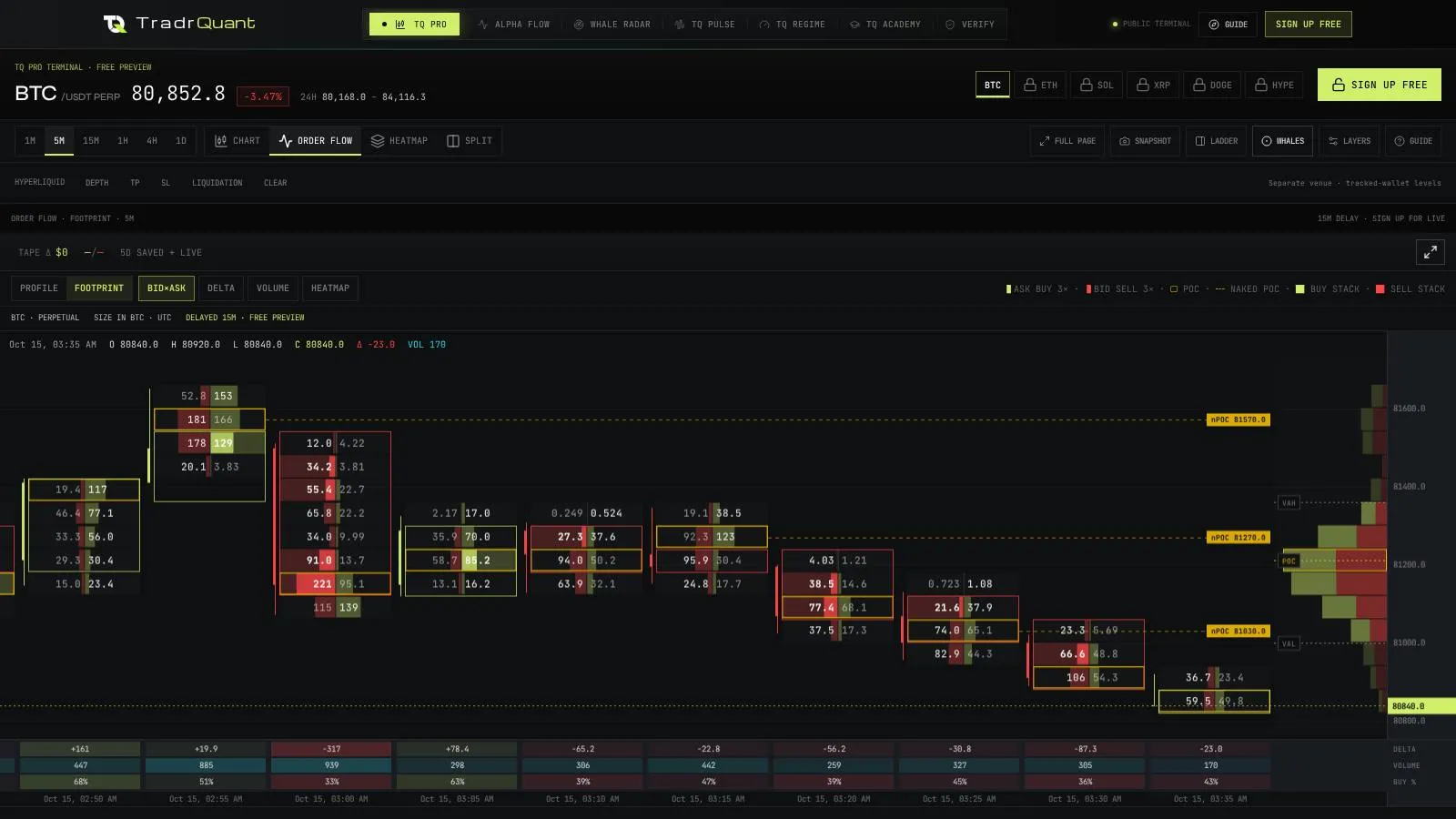
Task: Click the large green SIGN UP FREE button
Action: 1379,85
